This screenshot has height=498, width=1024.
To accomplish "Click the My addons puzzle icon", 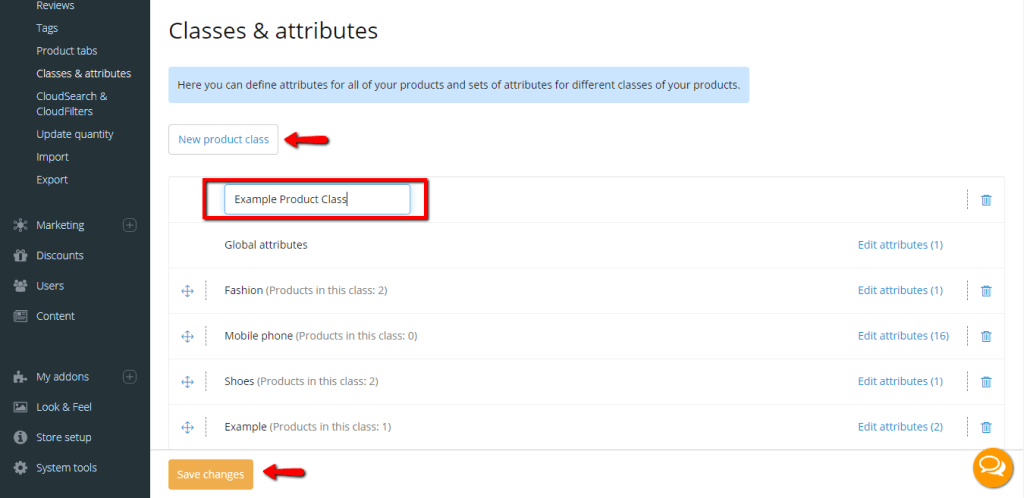I will click(x=20, y=377).
